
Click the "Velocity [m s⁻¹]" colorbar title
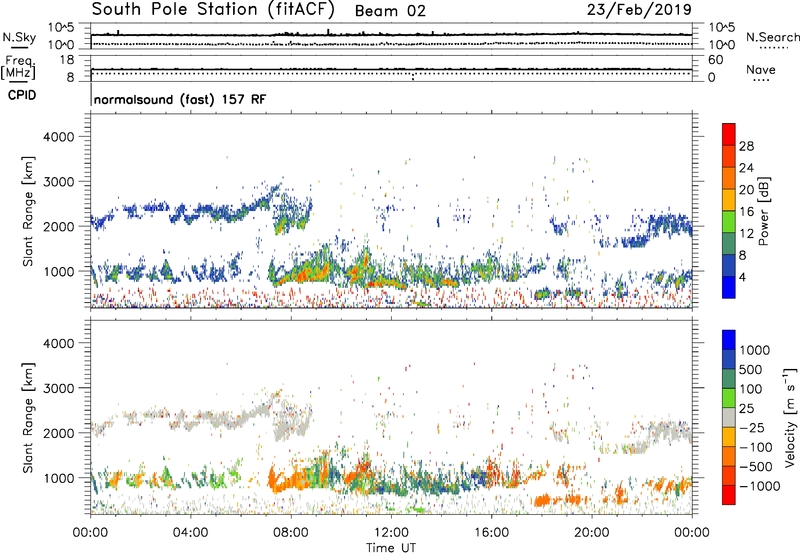click(790, 417)
